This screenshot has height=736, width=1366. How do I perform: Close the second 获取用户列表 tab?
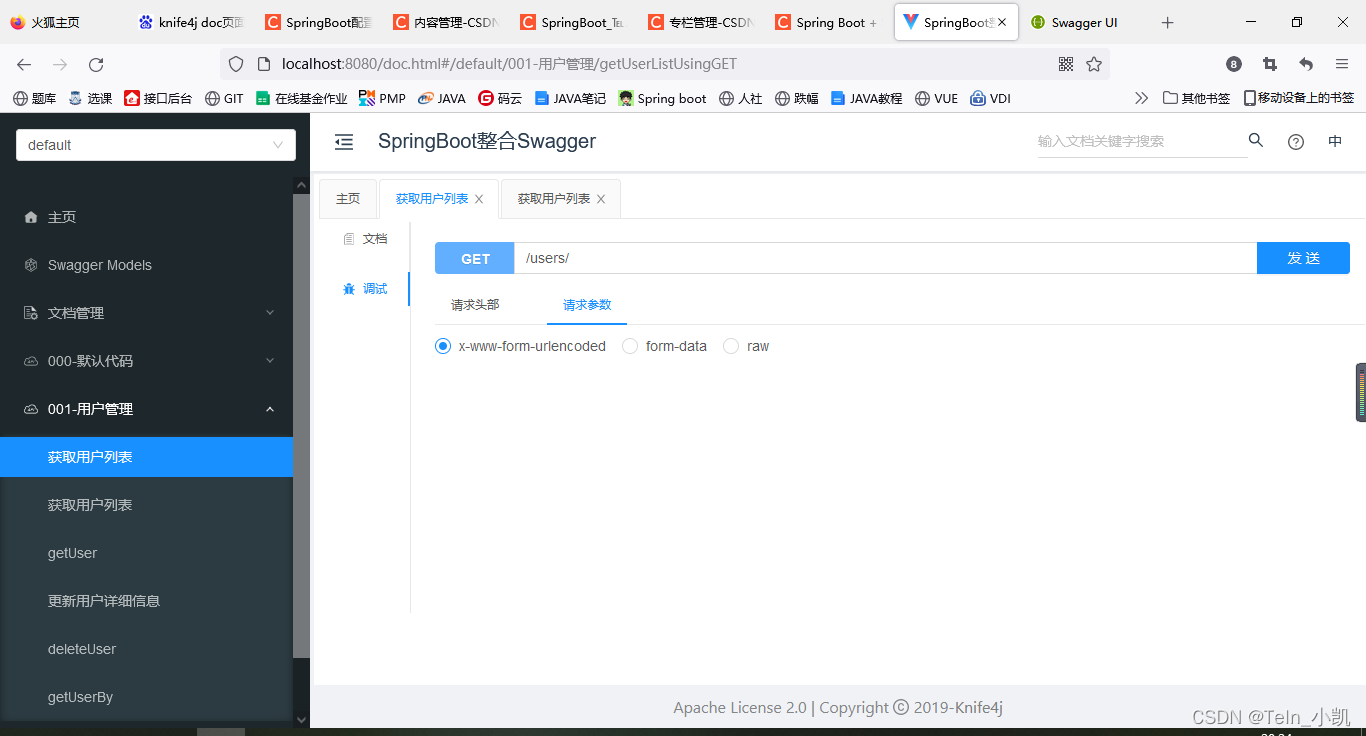coord(601,199)
